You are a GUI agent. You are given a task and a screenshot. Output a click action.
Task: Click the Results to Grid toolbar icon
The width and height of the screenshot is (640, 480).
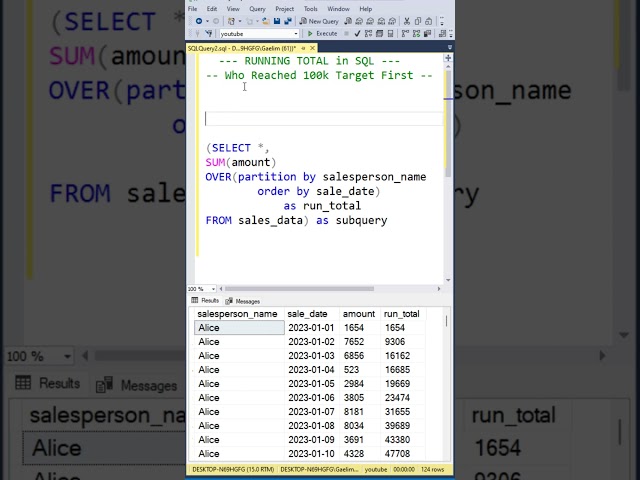tap(442, 33)
